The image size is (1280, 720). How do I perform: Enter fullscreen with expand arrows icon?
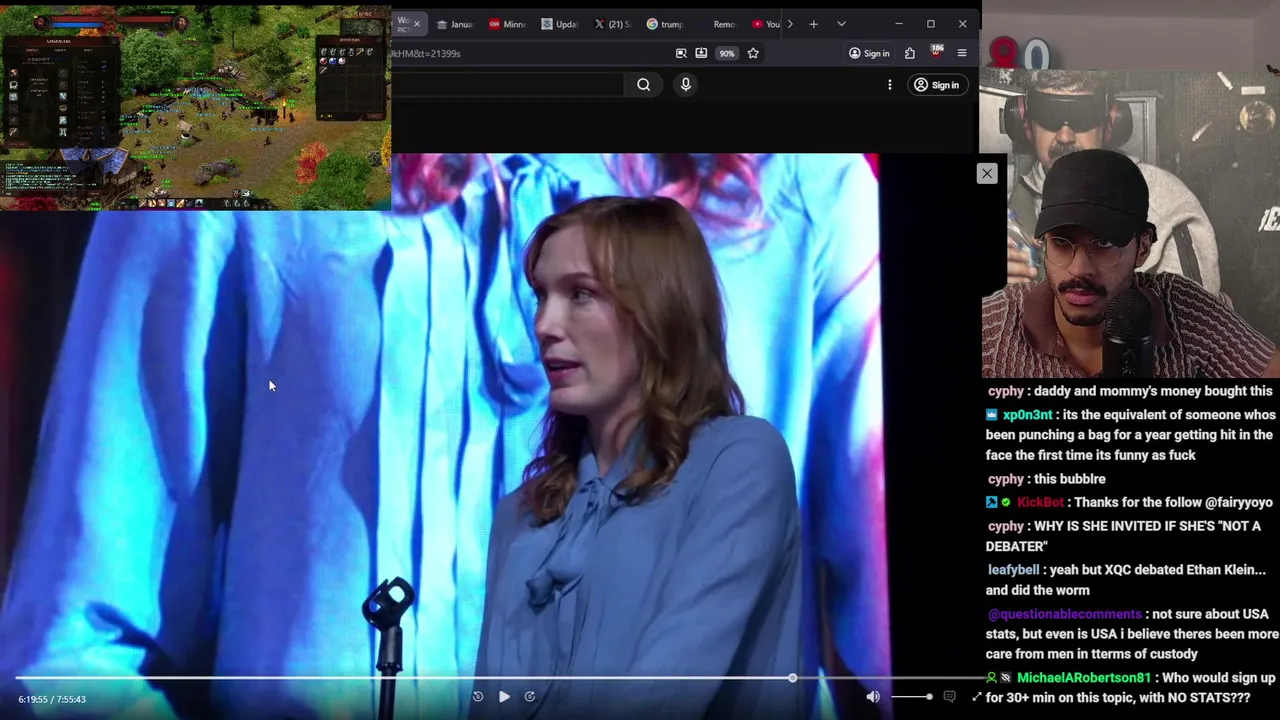[x=977, y=697]
